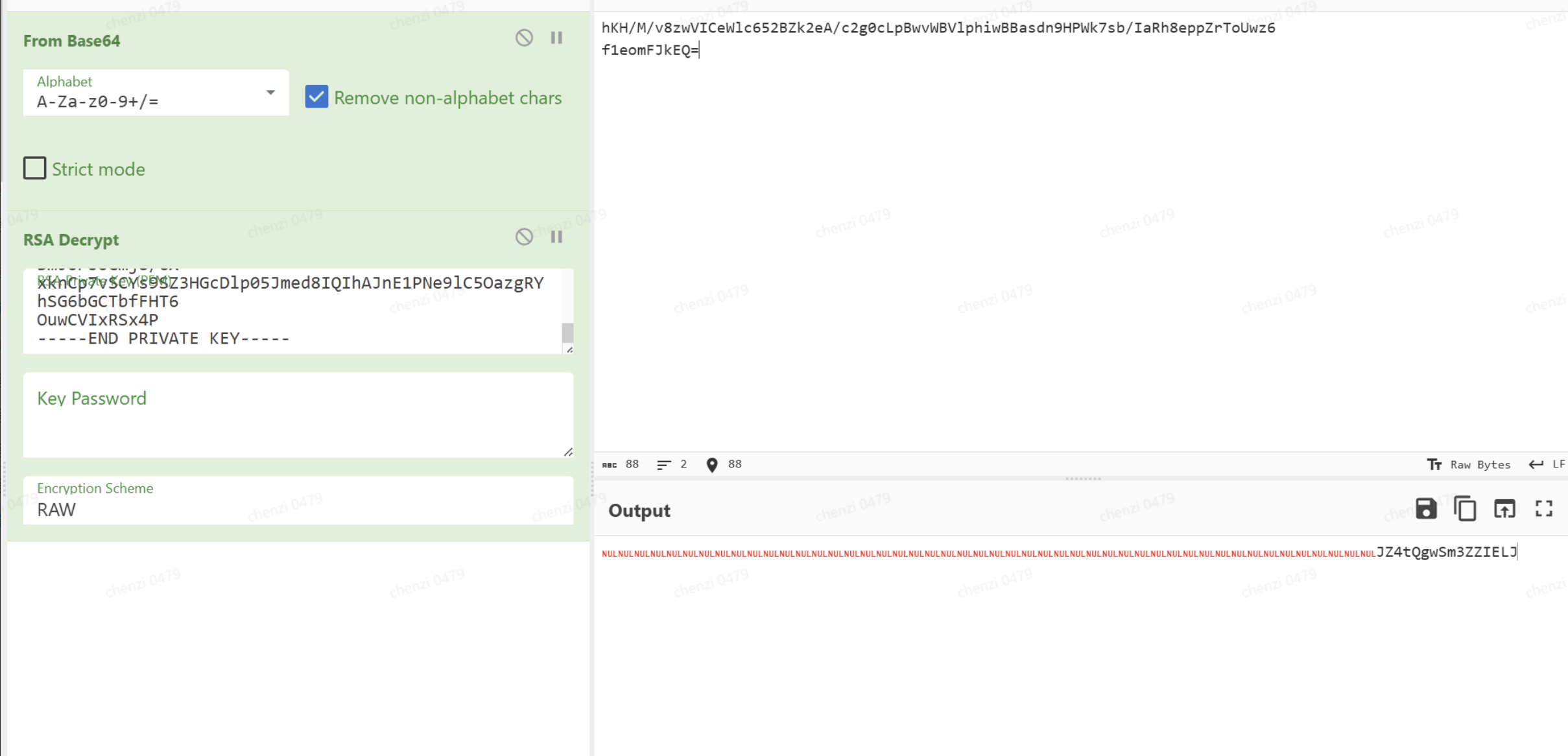Maximise the output pane

[x=1544, y=509]
